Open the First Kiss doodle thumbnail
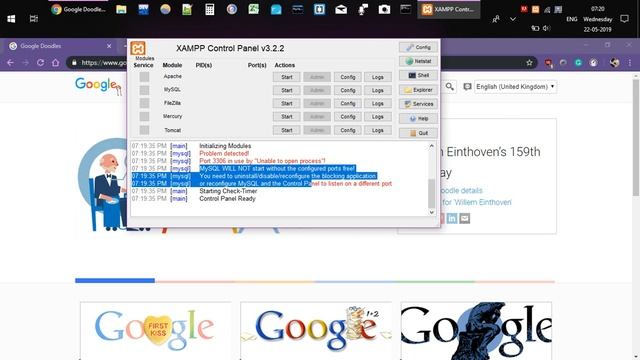Viewport: 640px width, 360px height. [156, 330]
